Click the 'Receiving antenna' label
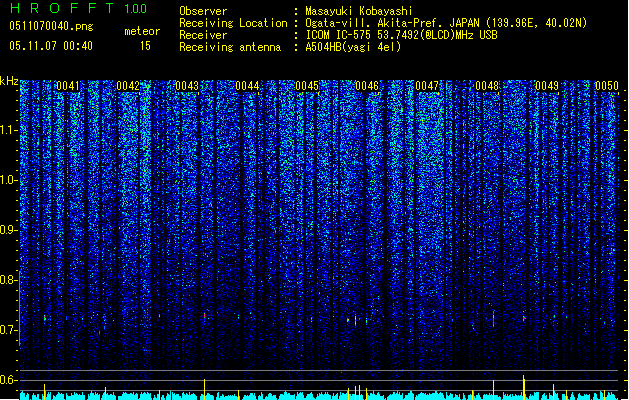Viewport: 629px width, 400px height. tap(230, 47)
